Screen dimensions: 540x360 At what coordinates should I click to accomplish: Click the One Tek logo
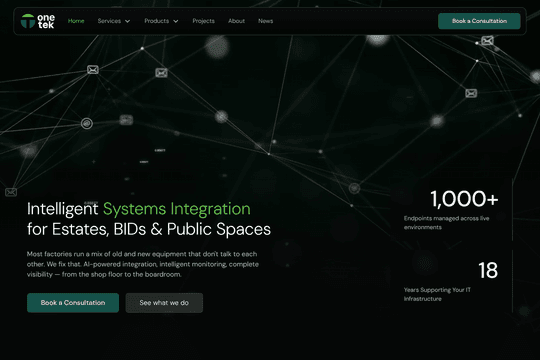point(38,21)
